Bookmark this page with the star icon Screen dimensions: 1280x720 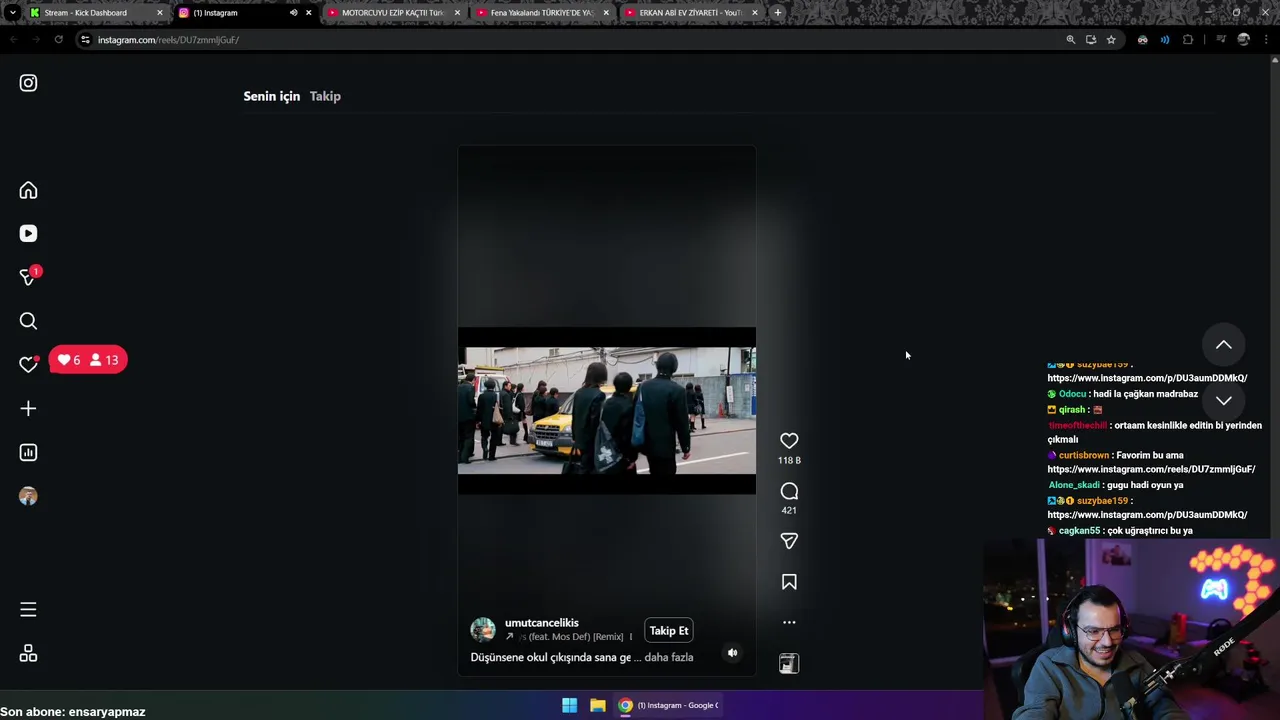point(1111,40)
